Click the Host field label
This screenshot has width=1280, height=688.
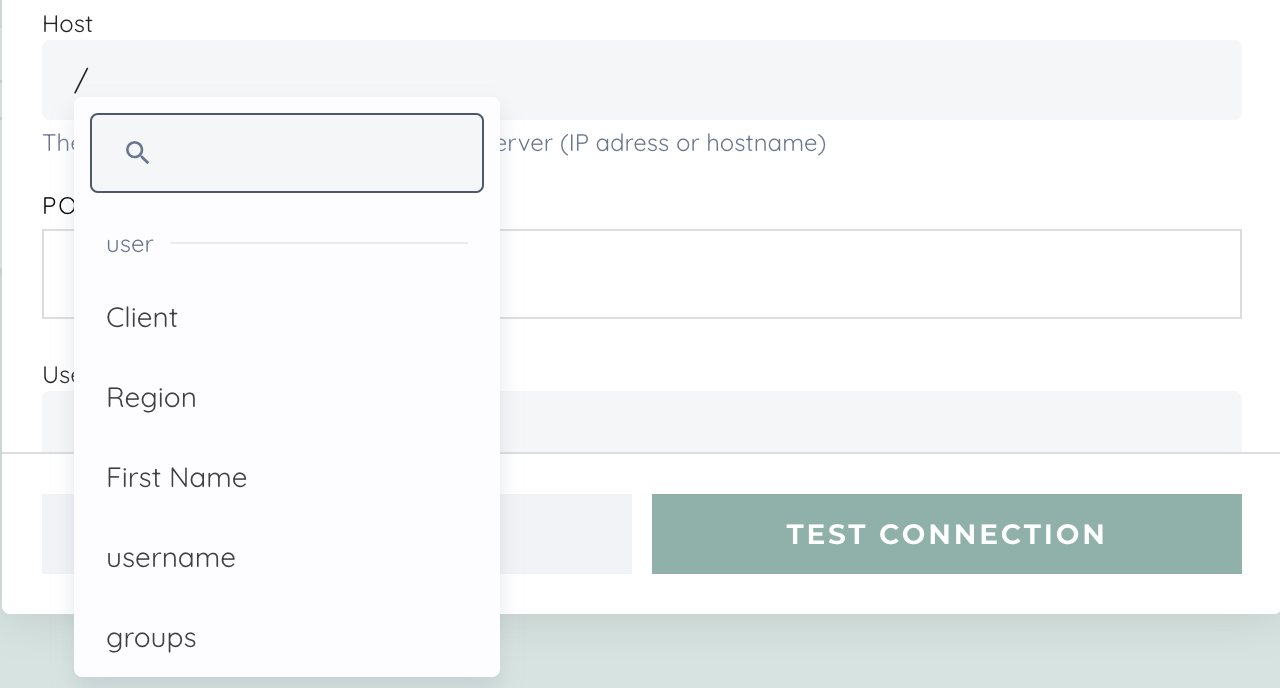click(x=68, y=24)
